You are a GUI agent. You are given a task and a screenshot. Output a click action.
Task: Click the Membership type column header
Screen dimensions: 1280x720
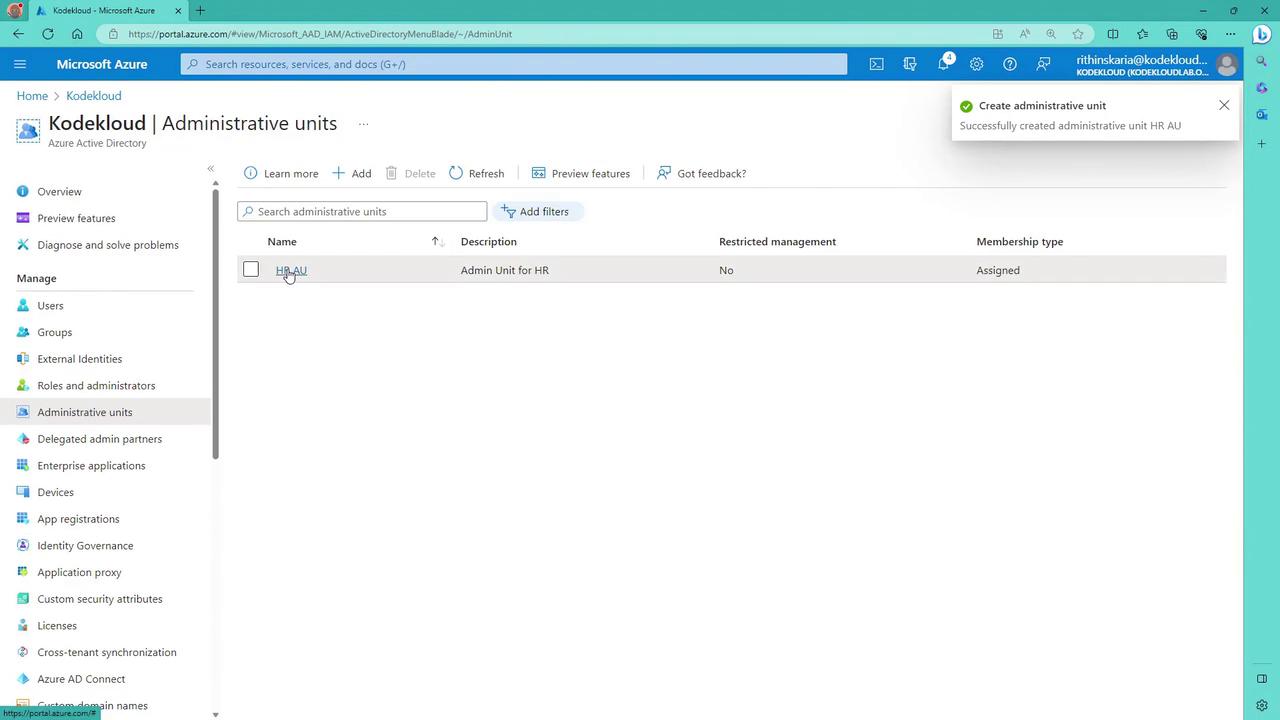[1020, 241]
